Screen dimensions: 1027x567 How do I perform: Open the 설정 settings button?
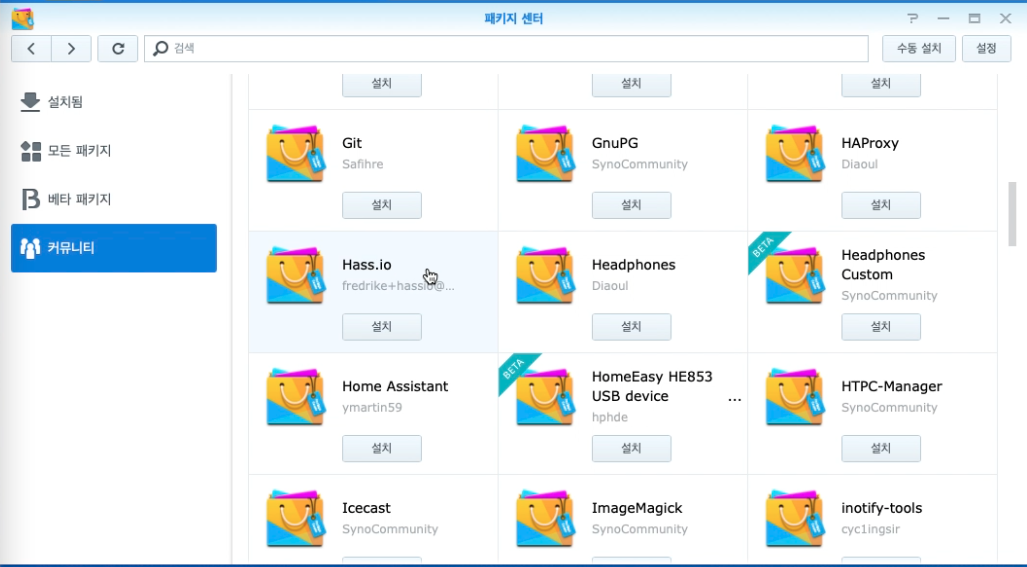[x=986, y=48]
